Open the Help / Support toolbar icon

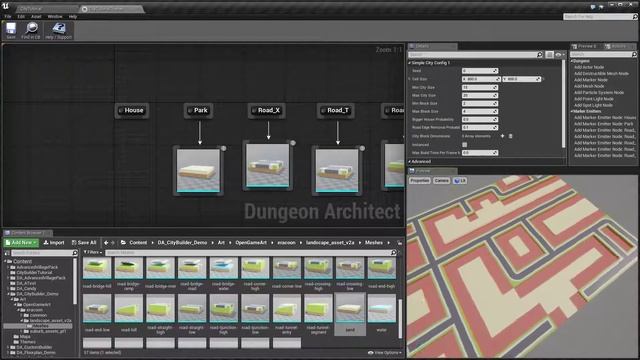pyautogui.click(x=59, y=29)
